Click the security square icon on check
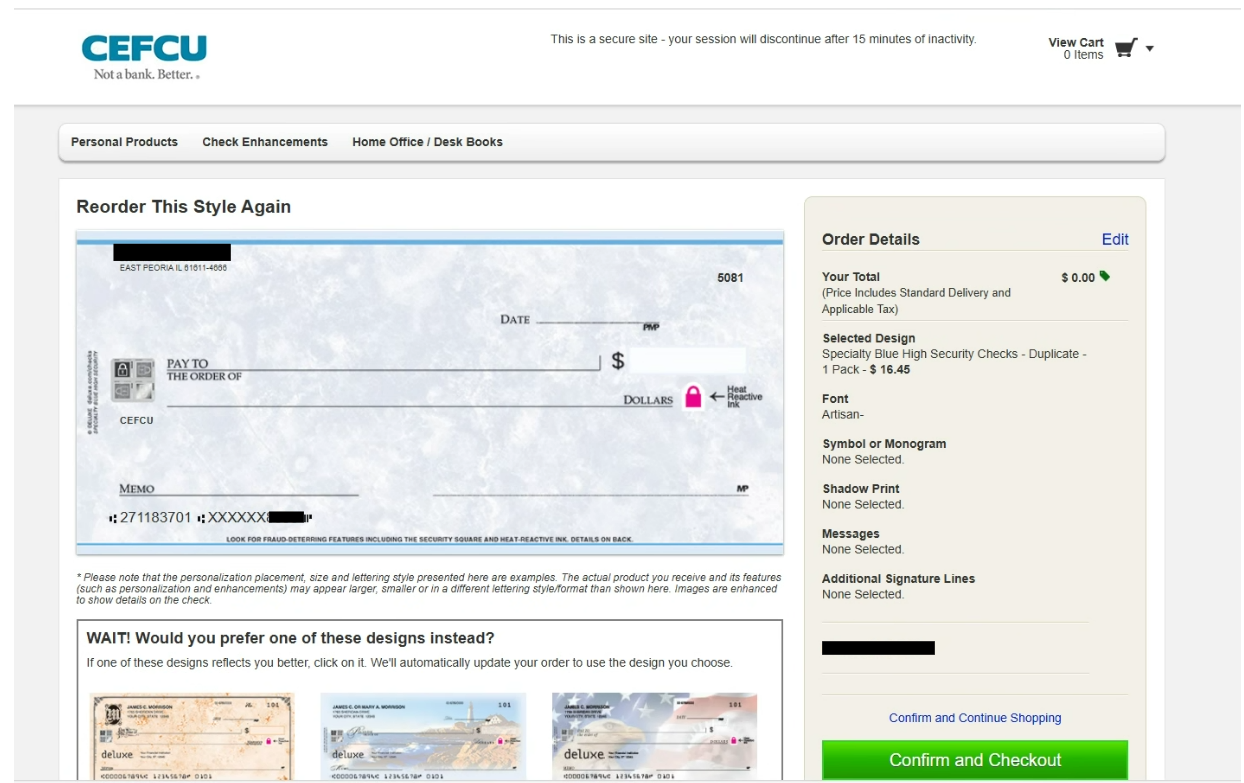This screenshot has height=783, width=1244. (x=133, y=380)
